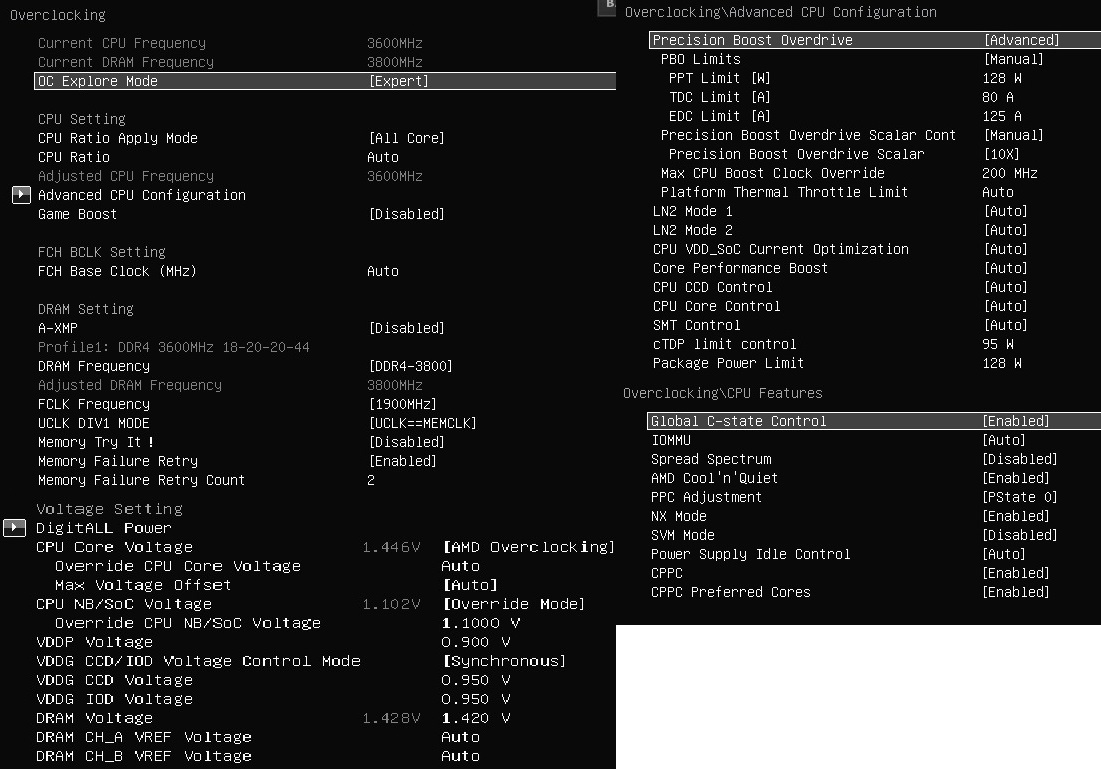Change SMT Control Auto setting
The height and width of the screenshot is (769, 1101).
tap(1006, 324)
